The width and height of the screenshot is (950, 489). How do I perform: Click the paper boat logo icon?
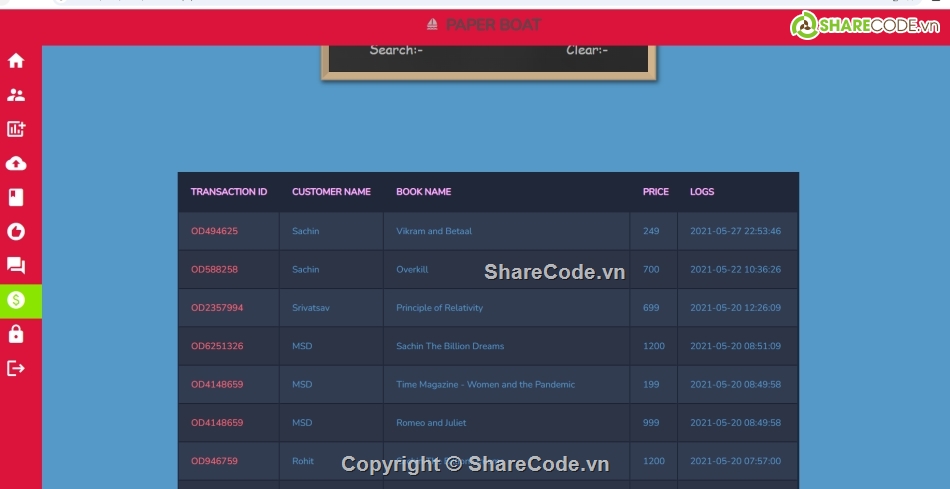pos(432,24)
